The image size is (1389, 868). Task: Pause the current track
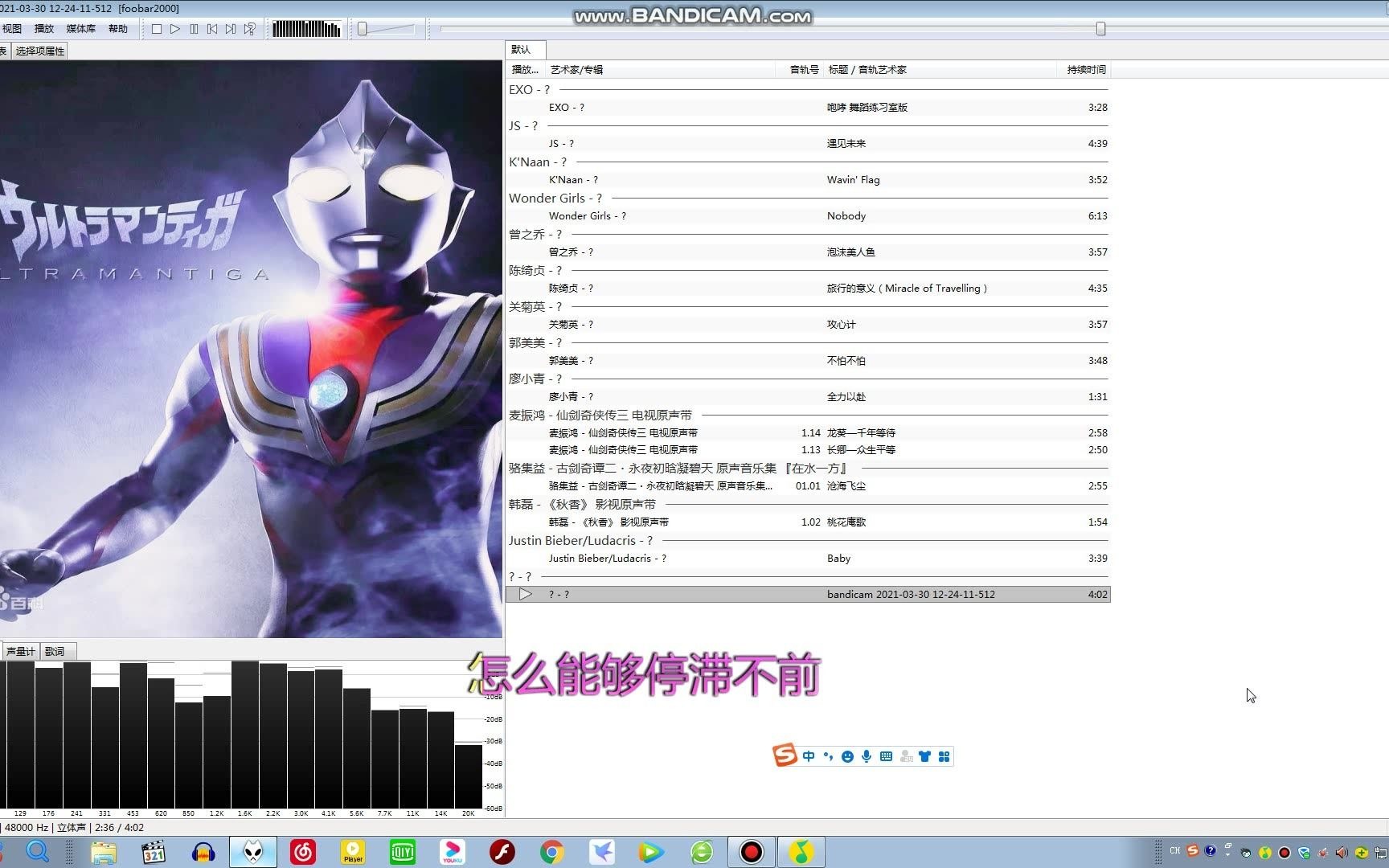click(x=194, y=29)
